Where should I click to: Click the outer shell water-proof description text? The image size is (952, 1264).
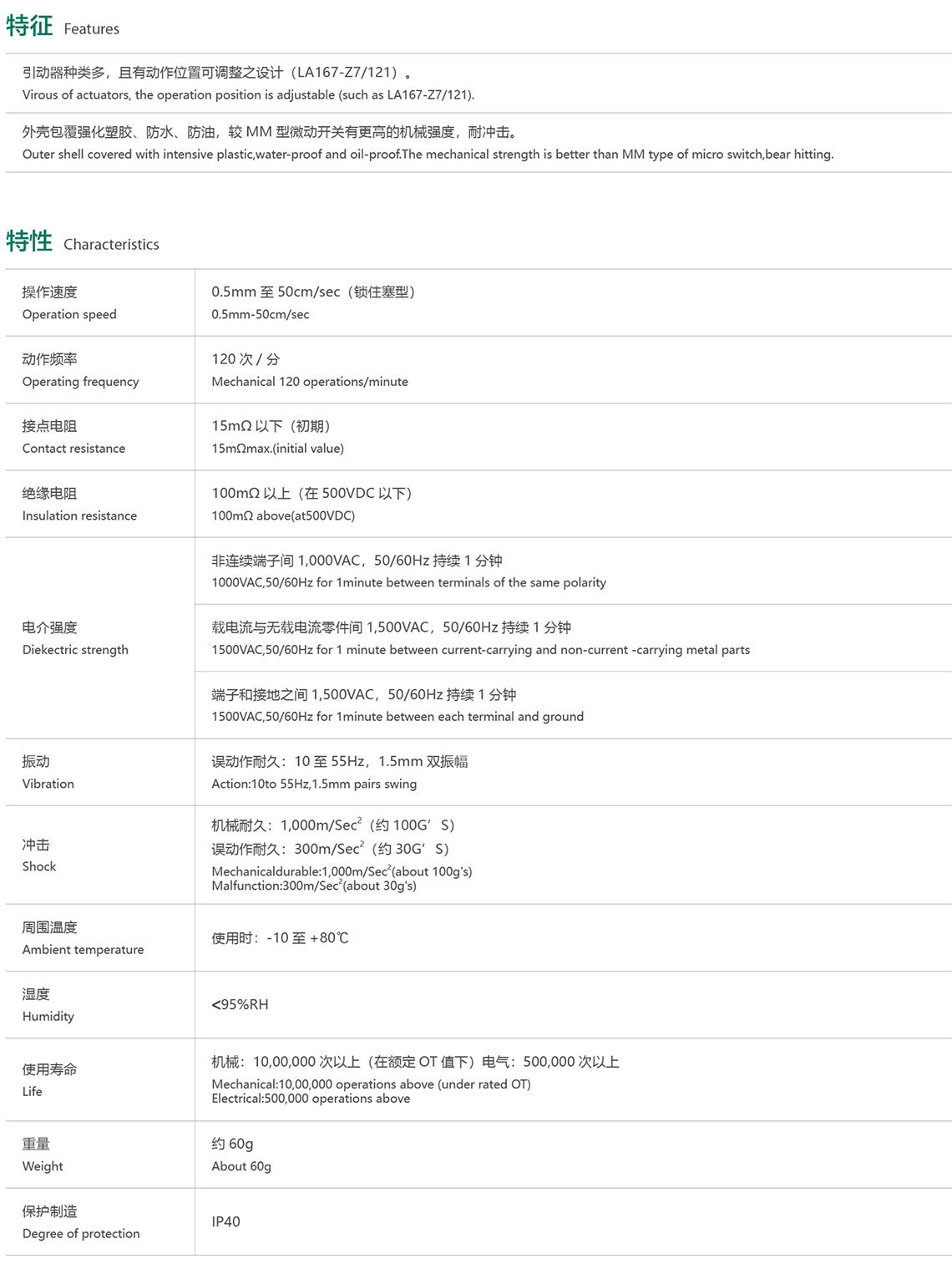coord(428,154)
